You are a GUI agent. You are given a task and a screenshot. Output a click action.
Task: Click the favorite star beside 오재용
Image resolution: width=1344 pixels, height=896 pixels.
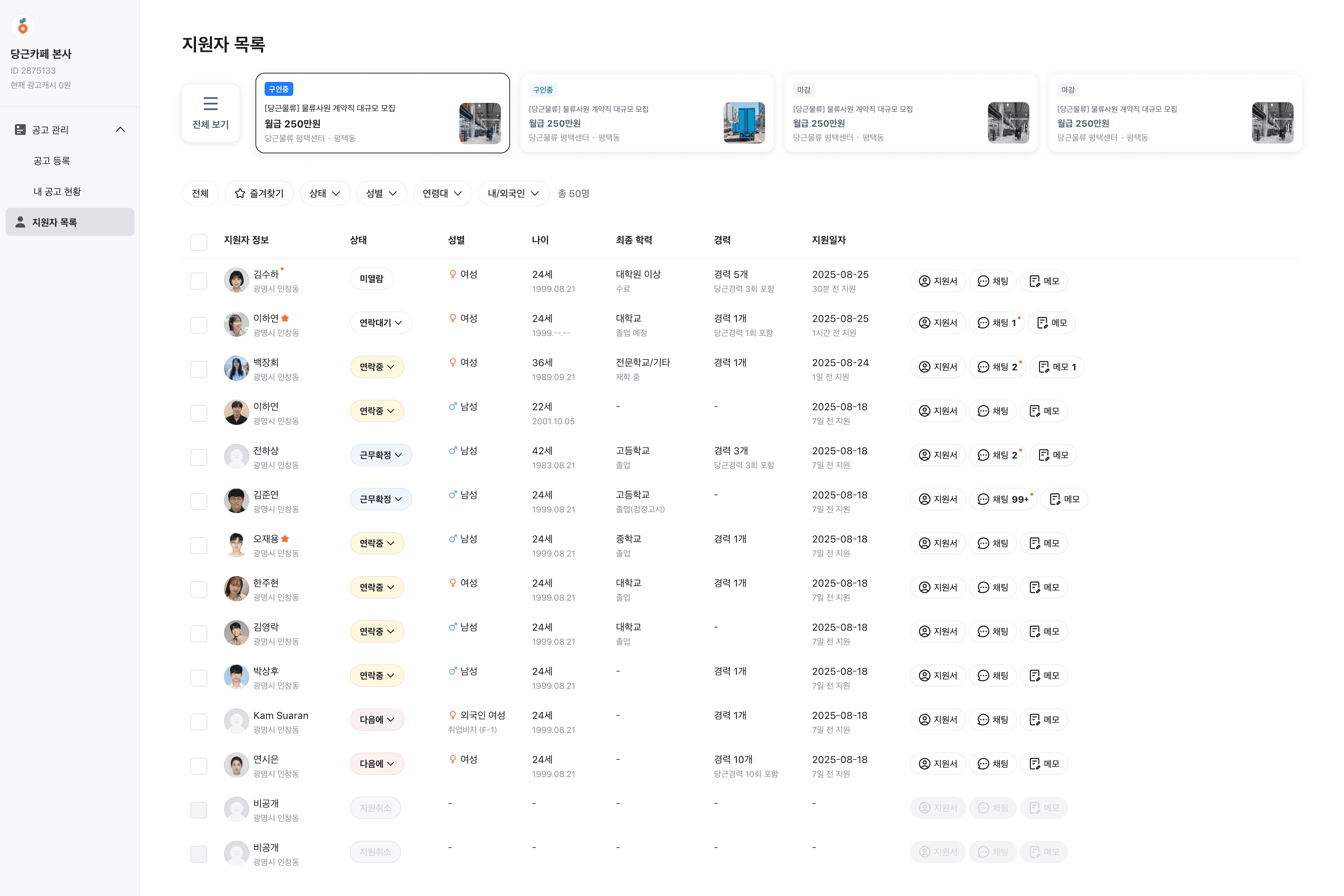click(x=285, y=539)
